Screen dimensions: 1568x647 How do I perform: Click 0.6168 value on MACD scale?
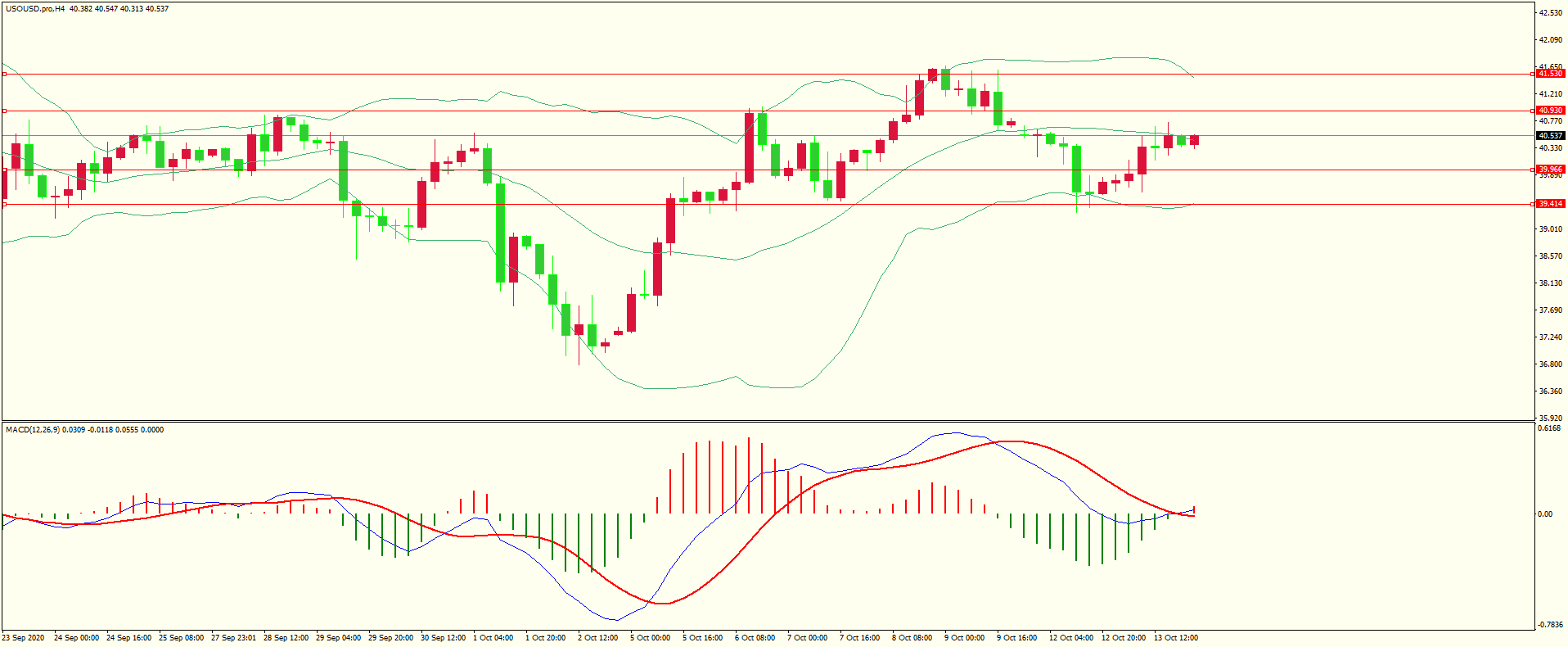click(1548, 428)
